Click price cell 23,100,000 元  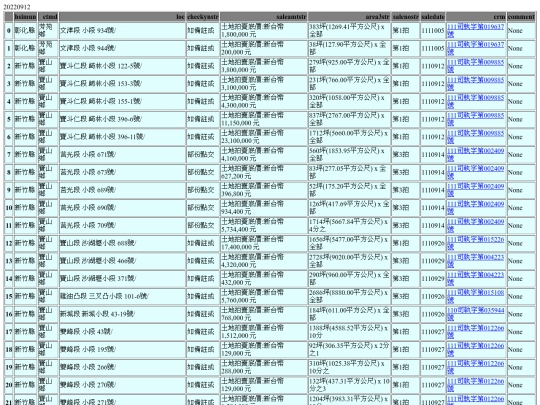tap(263, 137)
